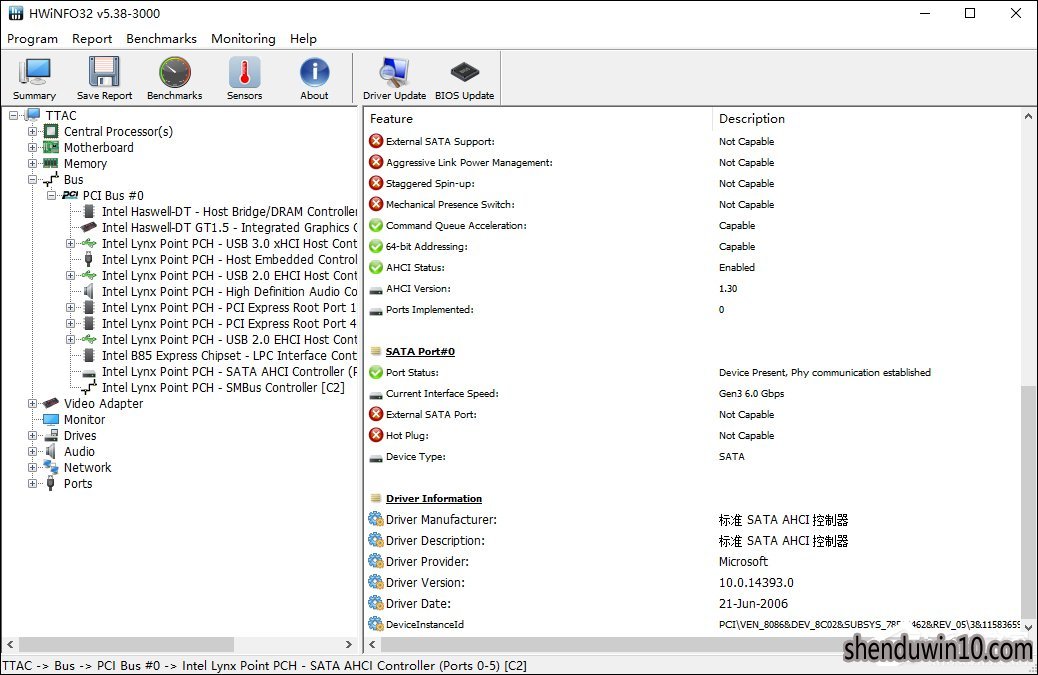
Task: Expand the Motherboard node
Action: pos(32,147)
